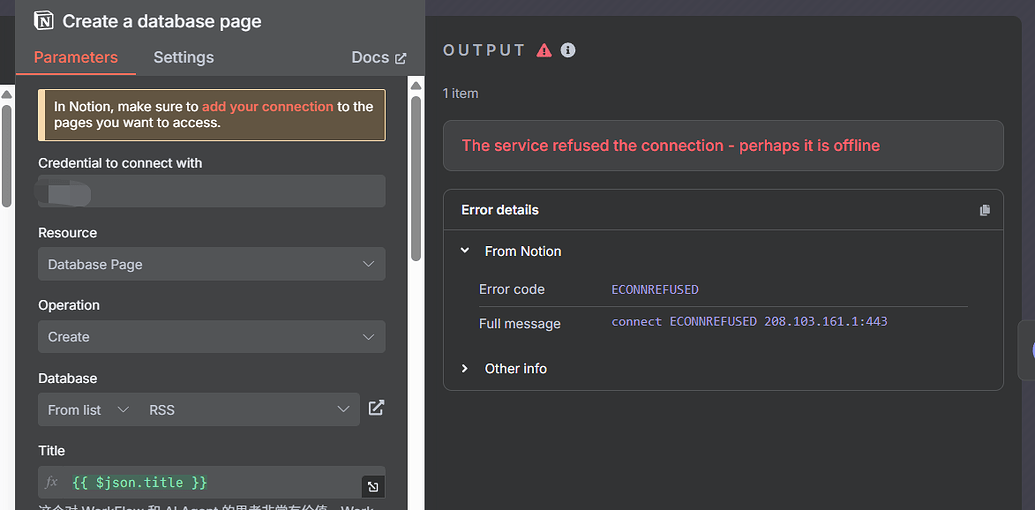
Task: Click the Credential to connect with field
Action: [x=211, y=191]
